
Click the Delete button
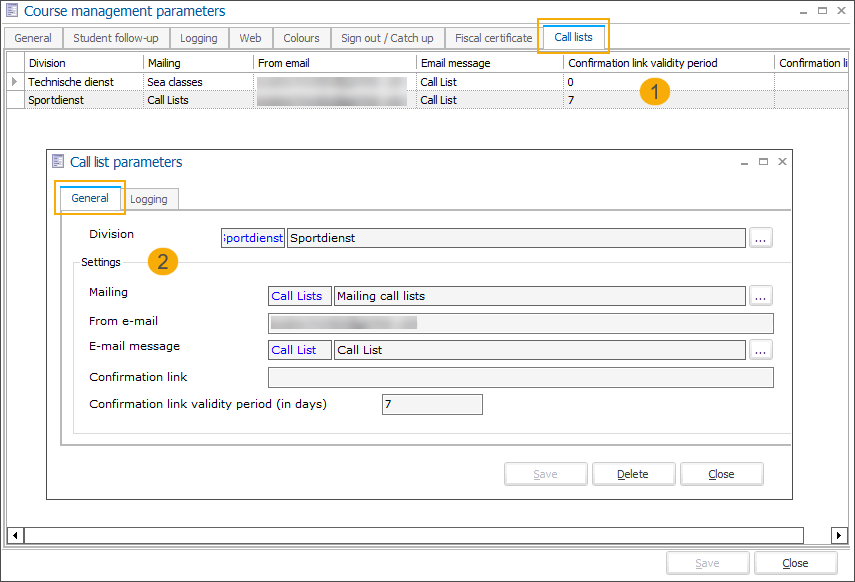[x=633, y=473]
